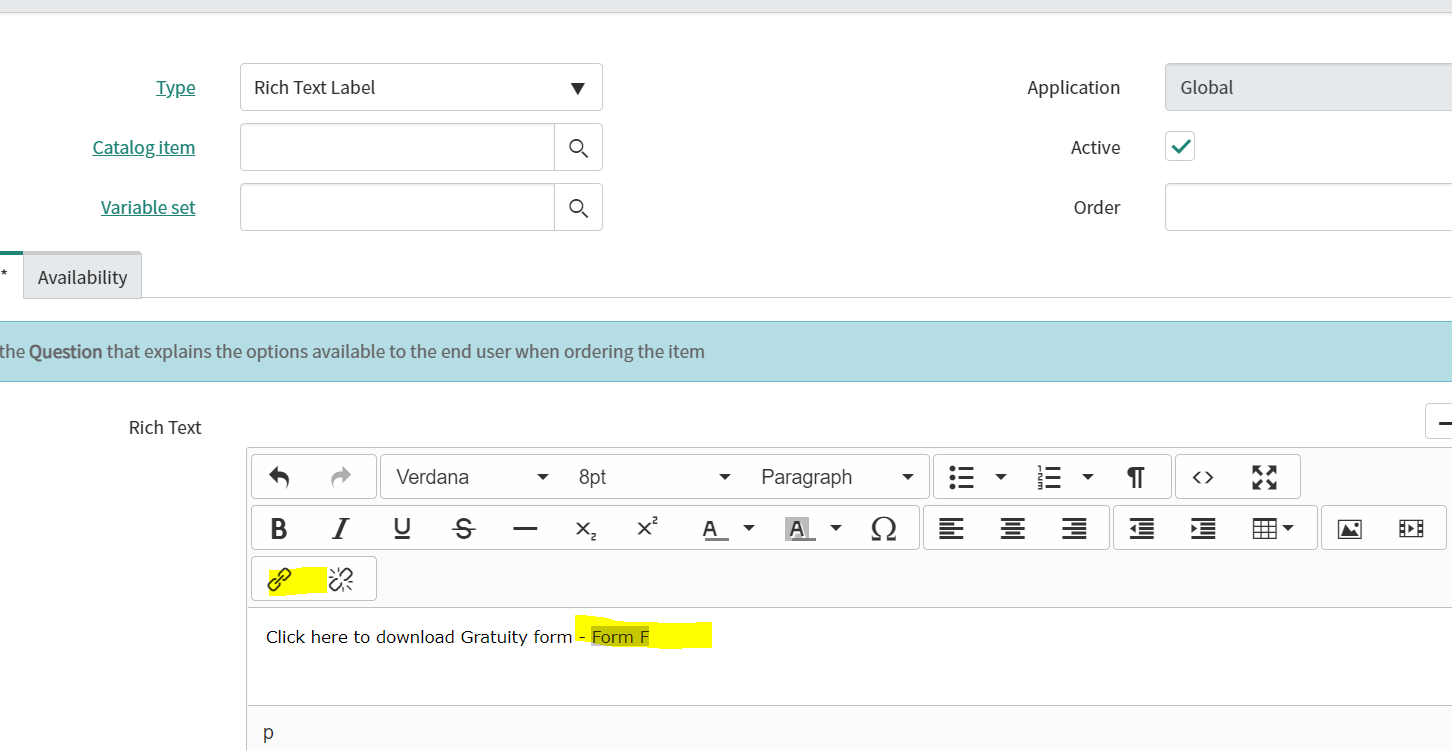The width and height of the screenshot is (1452, 750).
Task: Open the Paragraph style dropdown
Action: [838, 477]
